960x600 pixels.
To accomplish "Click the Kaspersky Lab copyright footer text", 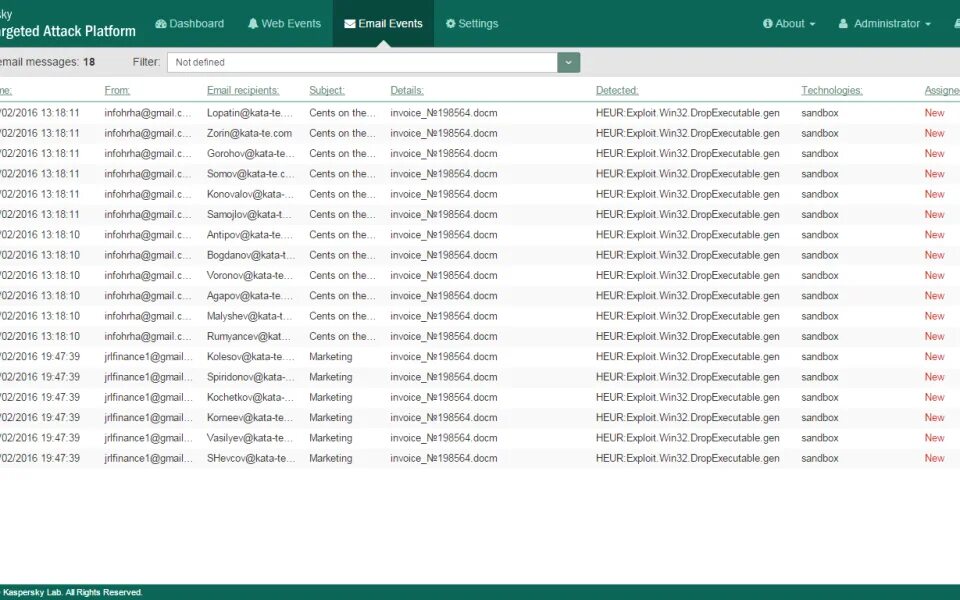I will tap(72, 592).
